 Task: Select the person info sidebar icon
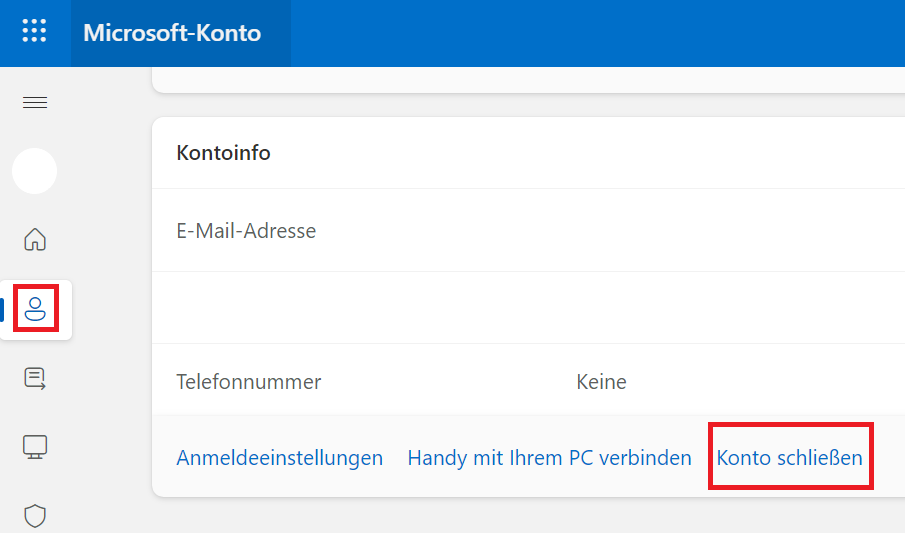pos(35,309)
